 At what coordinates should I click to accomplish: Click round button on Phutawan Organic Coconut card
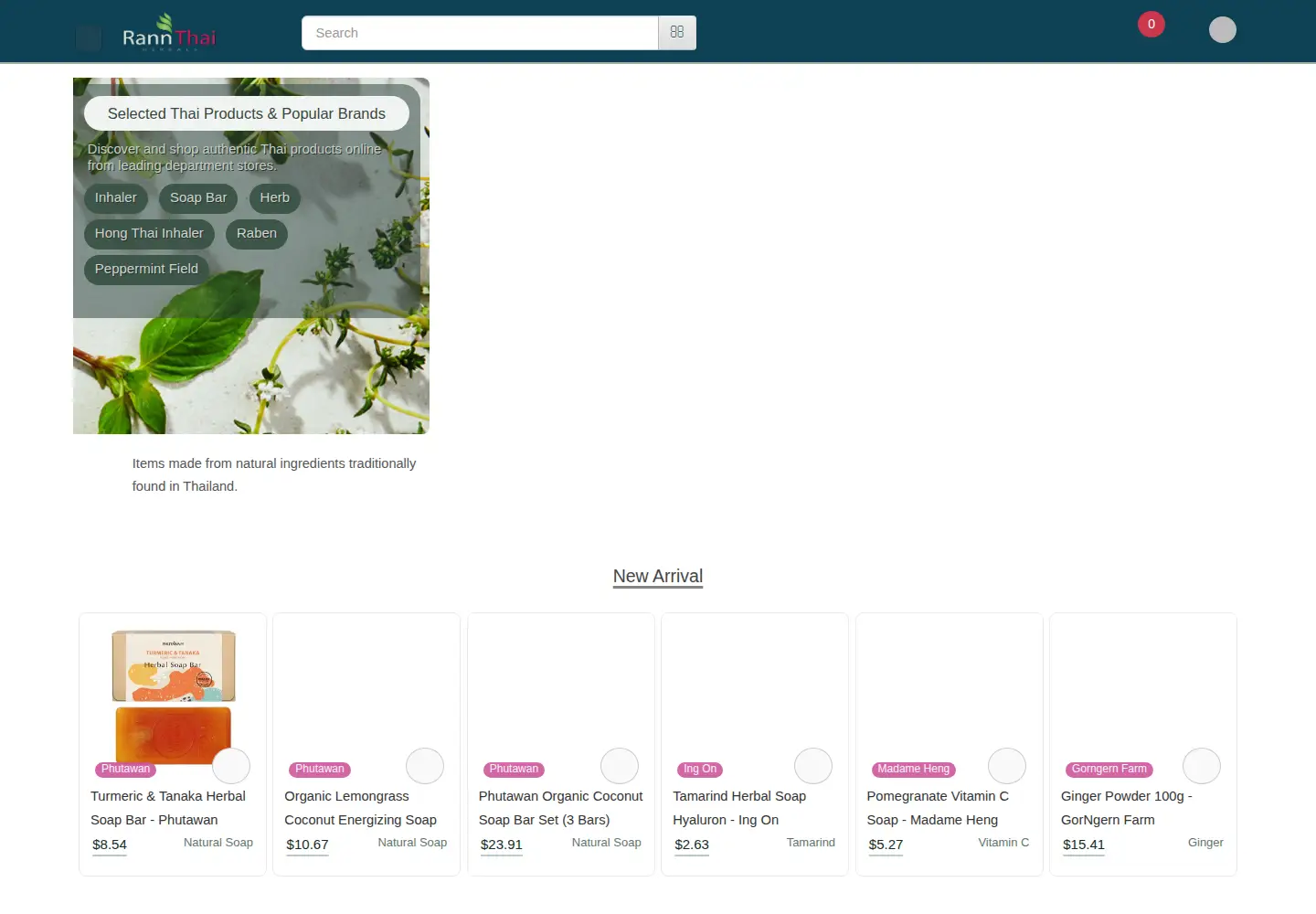click(620, 766)
